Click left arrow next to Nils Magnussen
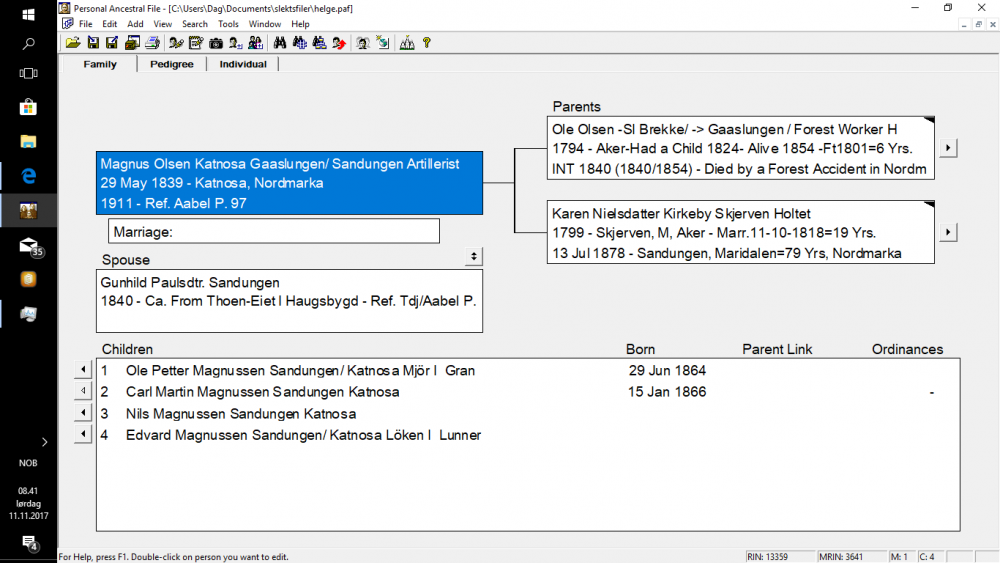 click(x=83, y=413)
